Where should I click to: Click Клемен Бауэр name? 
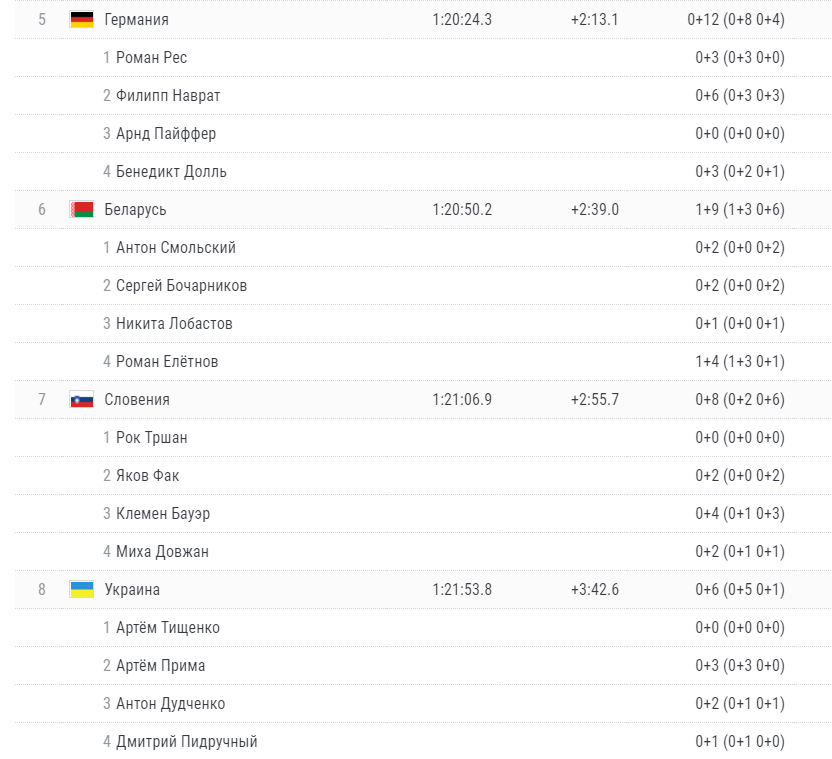(163, 514)
